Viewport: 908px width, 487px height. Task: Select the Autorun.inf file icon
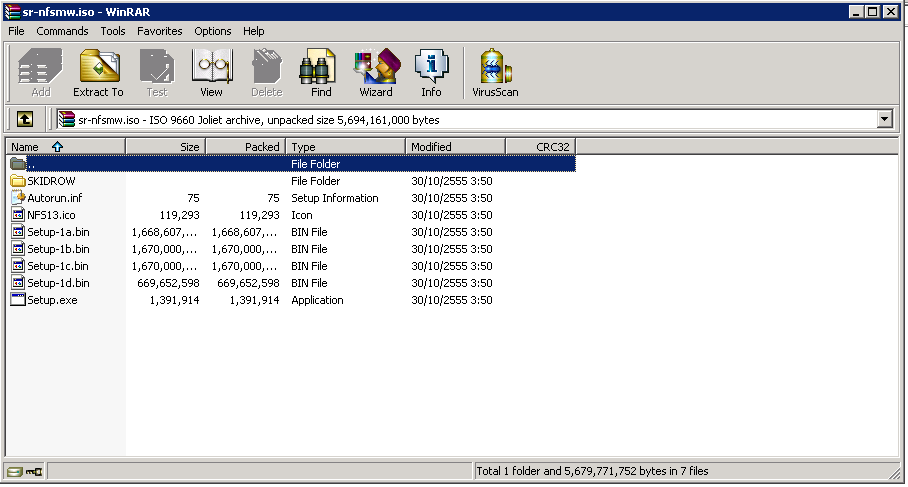(x=18, y=198)
